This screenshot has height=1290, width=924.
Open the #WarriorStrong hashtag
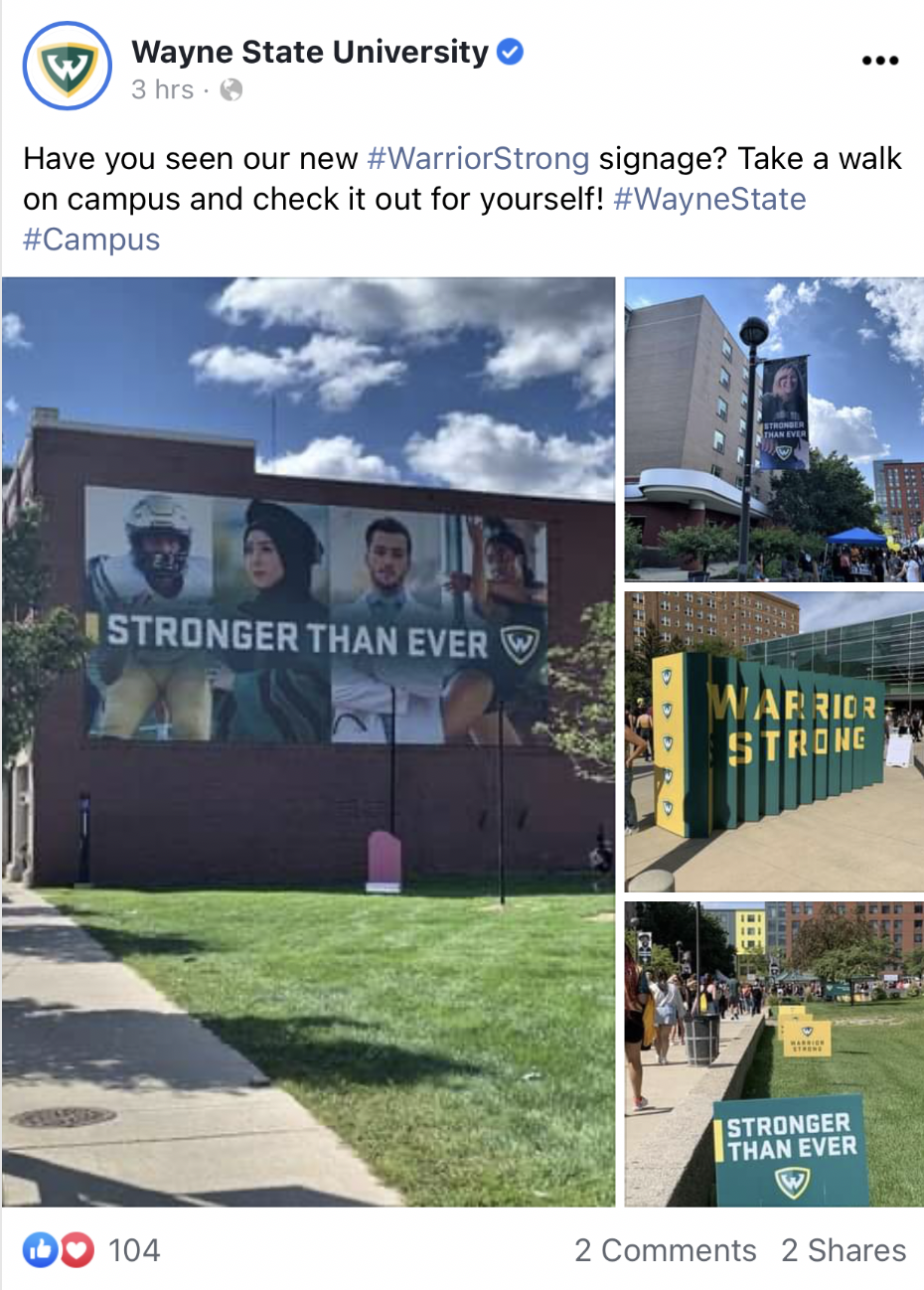pyautogui.click(x=478, y=159)
